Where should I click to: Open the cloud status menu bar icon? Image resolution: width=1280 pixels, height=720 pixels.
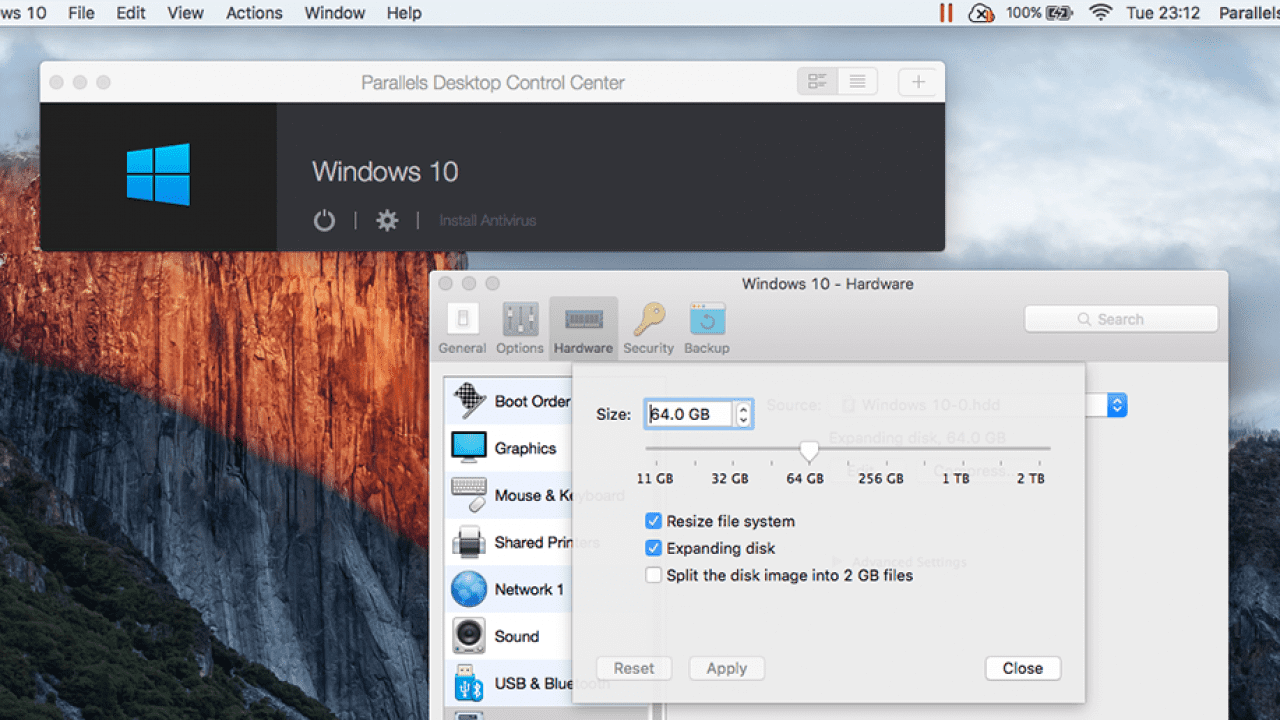click(981, 13)
